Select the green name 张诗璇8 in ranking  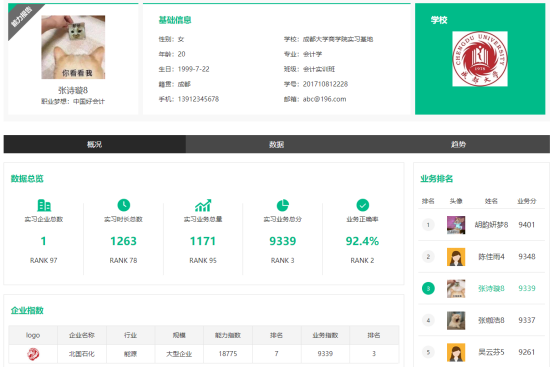tap(491, 289)
